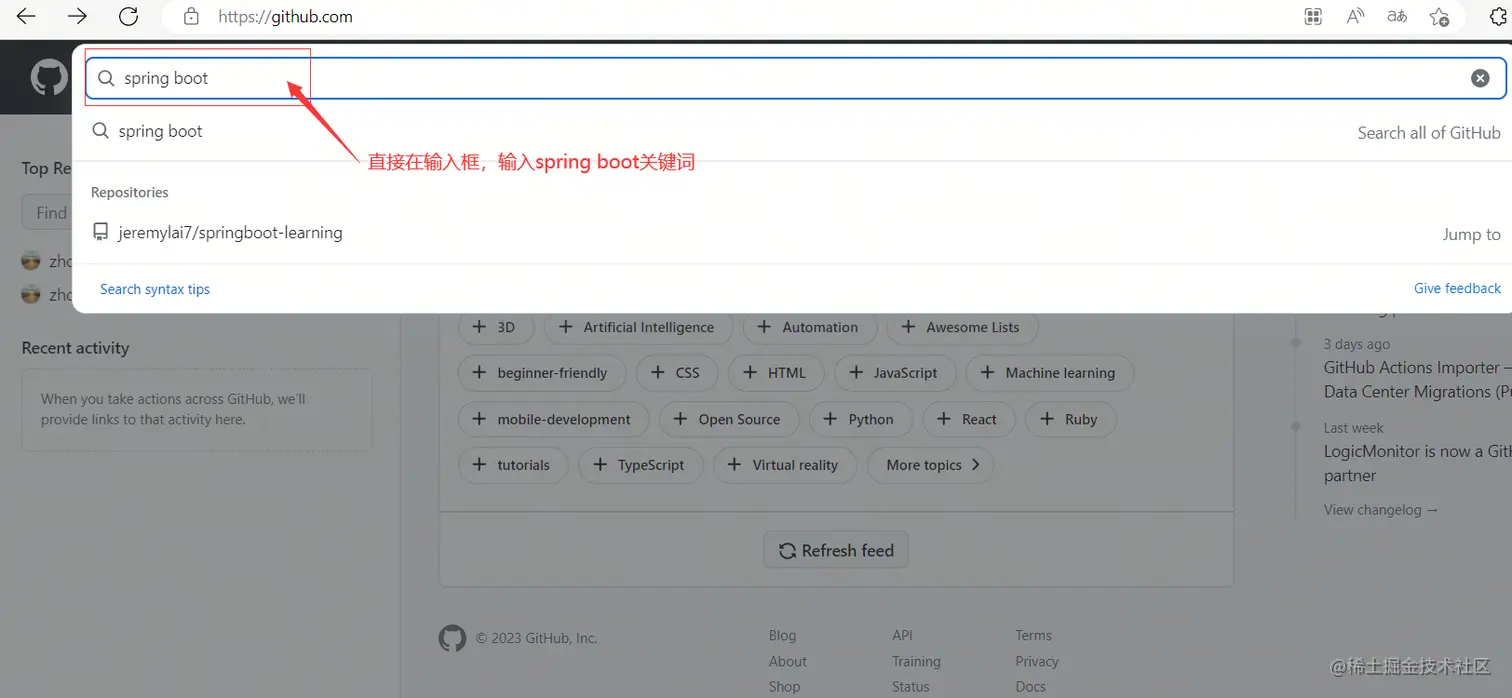Open the API footer link
This screenshot has height=698, width=1512.
pyautogui.click(x=902, y=635)
